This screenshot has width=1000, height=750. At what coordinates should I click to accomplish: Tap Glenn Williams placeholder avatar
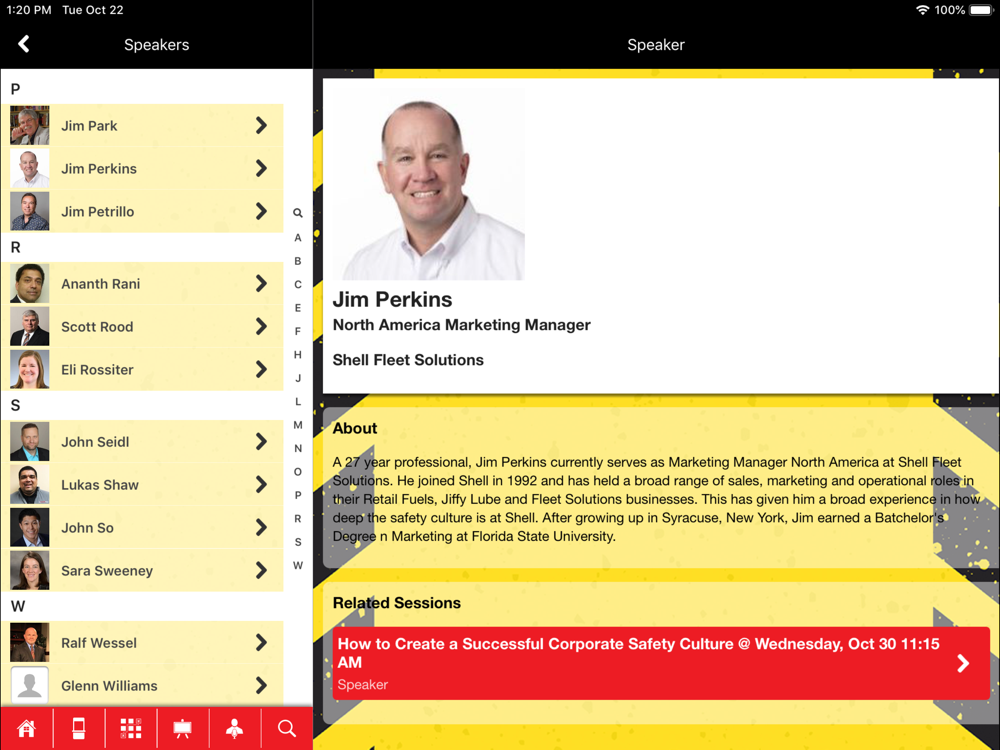point(29,686)
